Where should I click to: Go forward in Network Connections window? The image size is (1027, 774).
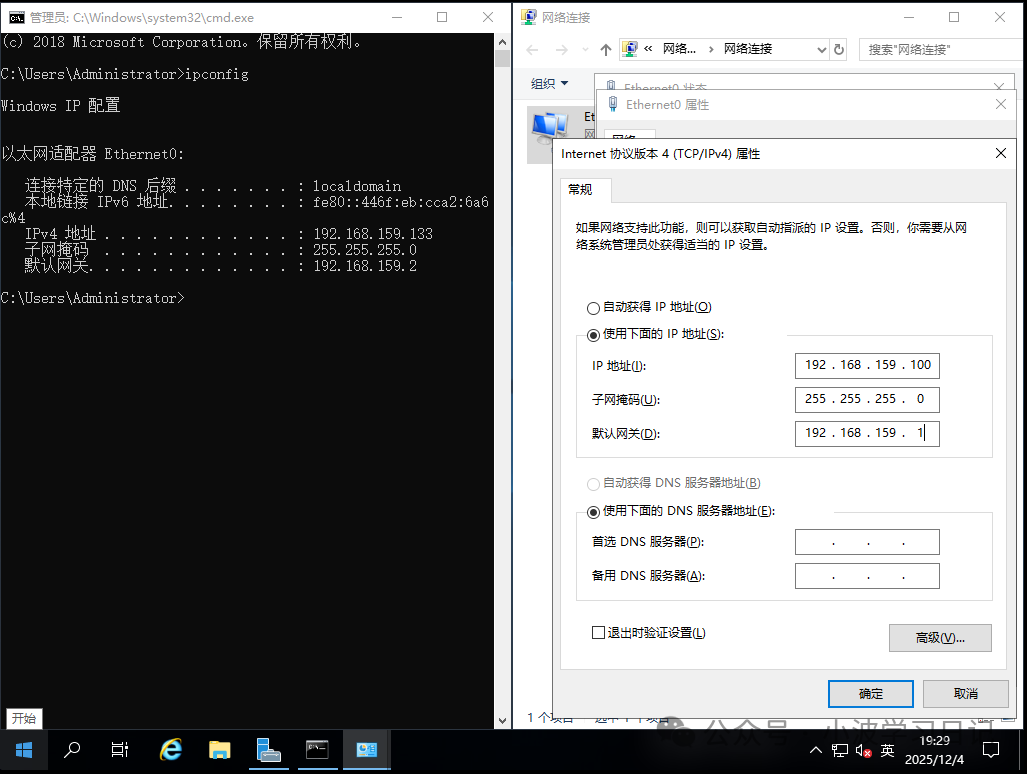click(x=561, y=50)
